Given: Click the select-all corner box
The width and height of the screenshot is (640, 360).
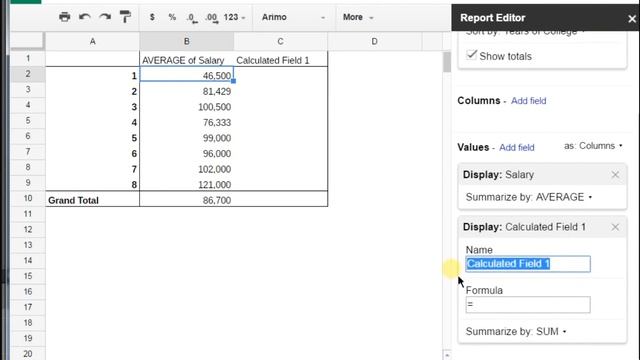Looking at the screenshot, I should [27, 41].
